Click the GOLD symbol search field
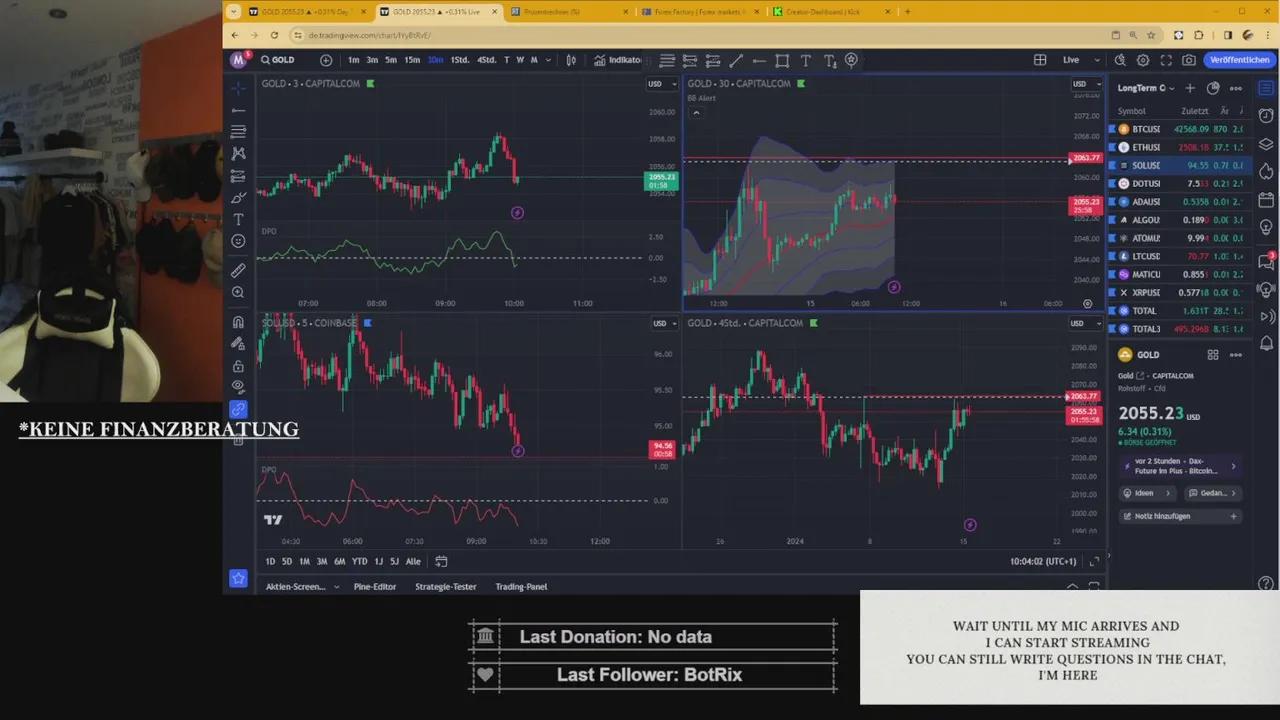This screenshot has height=720, width=1280. click(x=283, y=60)
